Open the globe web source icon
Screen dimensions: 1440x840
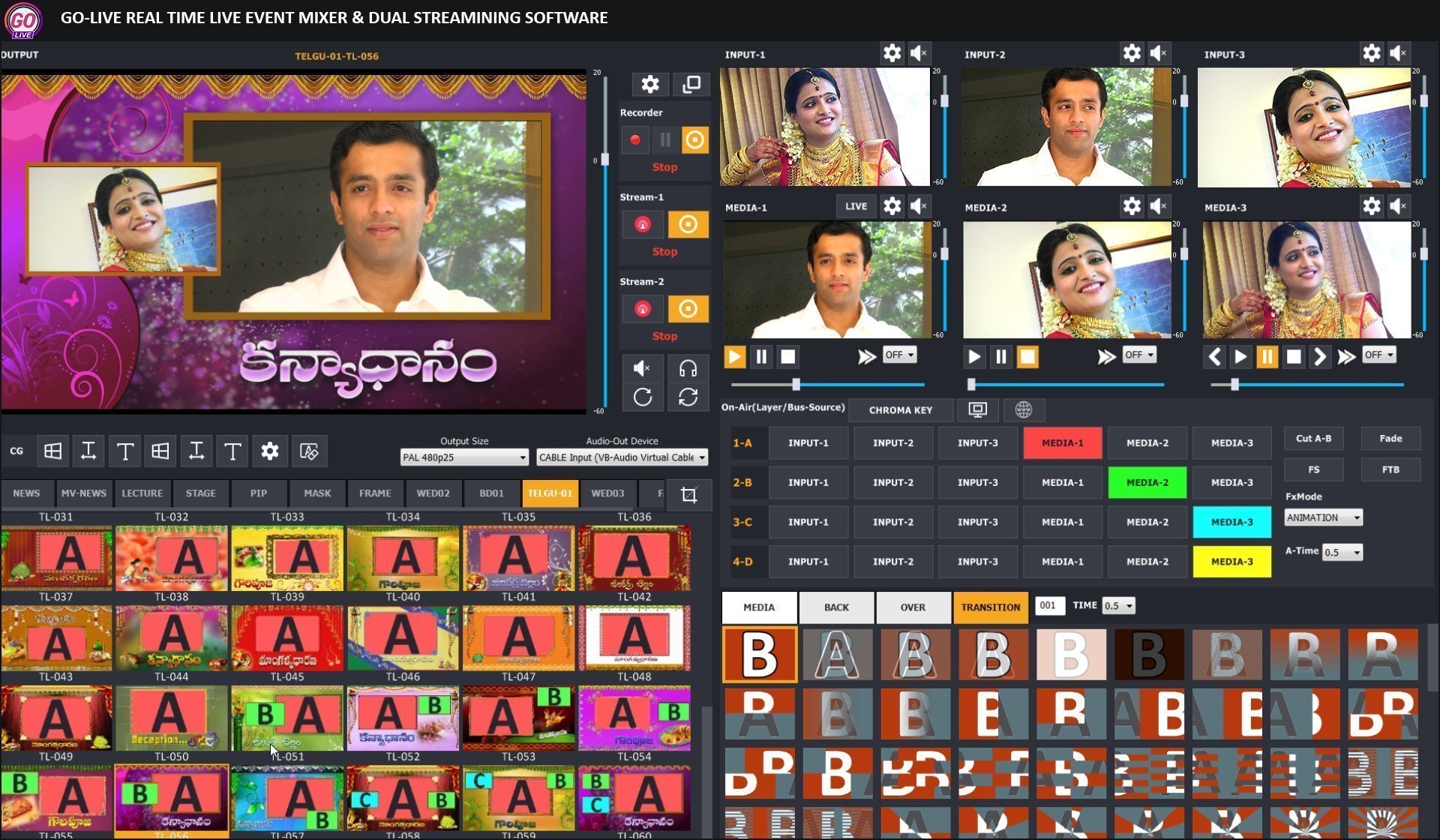pyautogui.click(x=1023, y=409)
